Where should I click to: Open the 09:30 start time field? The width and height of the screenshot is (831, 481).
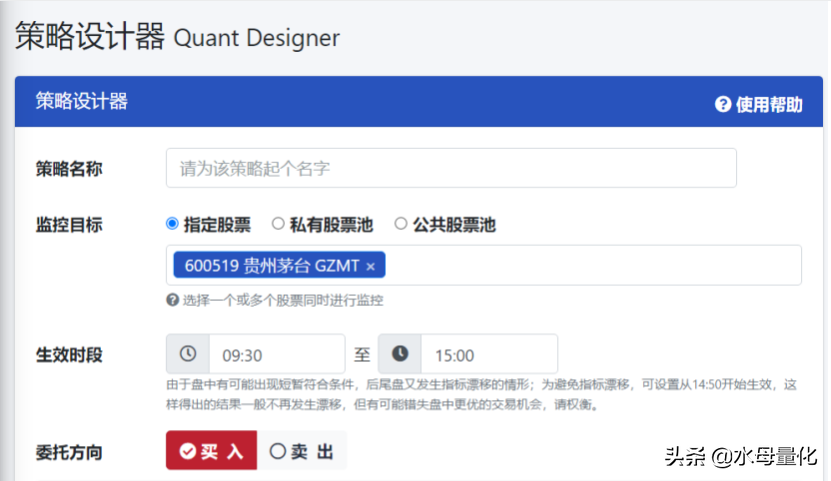[276, 354]
